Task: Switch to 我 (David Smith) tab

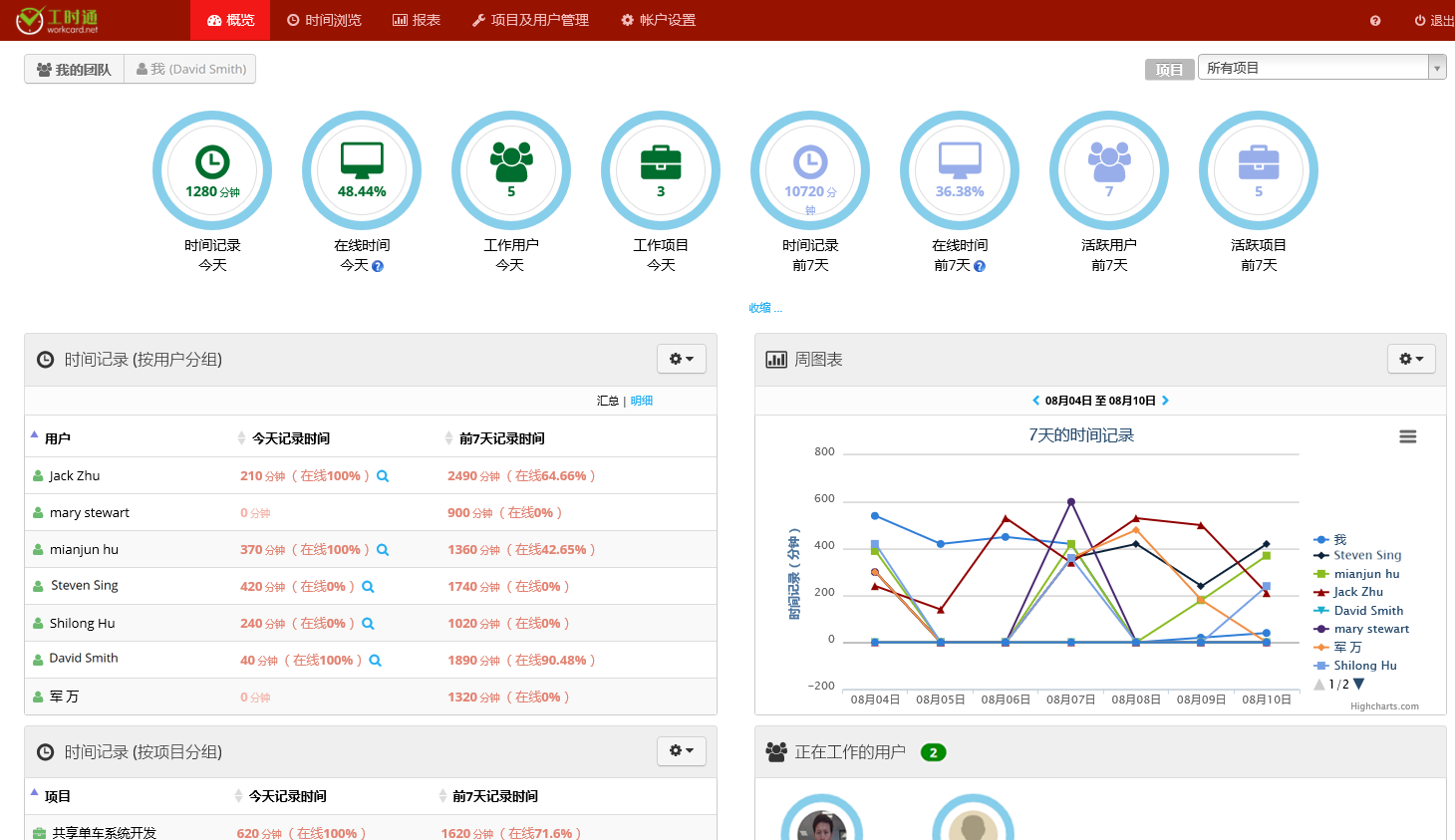Action: (190, 69)
